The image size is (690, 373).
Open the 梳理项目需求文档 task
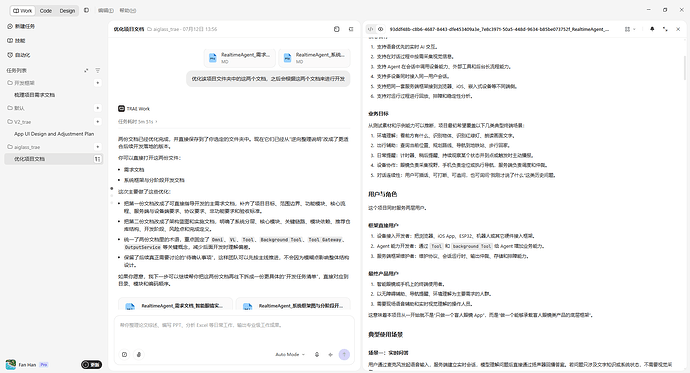point(34,95)
